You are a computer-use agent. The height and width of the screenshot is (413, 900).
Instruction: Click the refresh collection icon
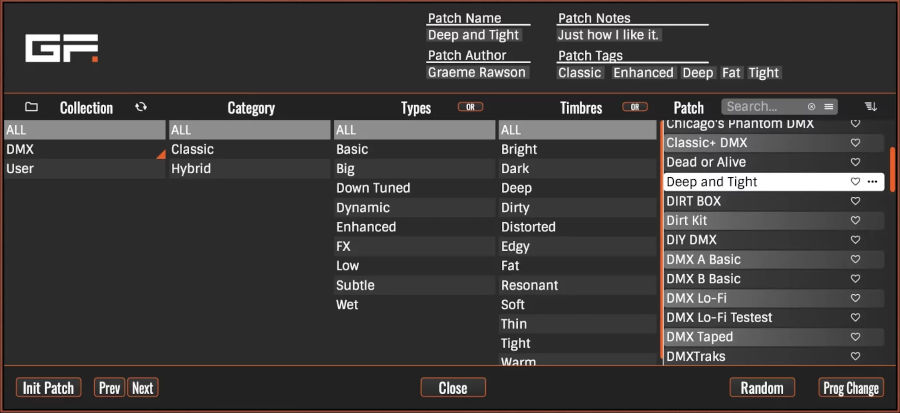(x=141, y=107)
